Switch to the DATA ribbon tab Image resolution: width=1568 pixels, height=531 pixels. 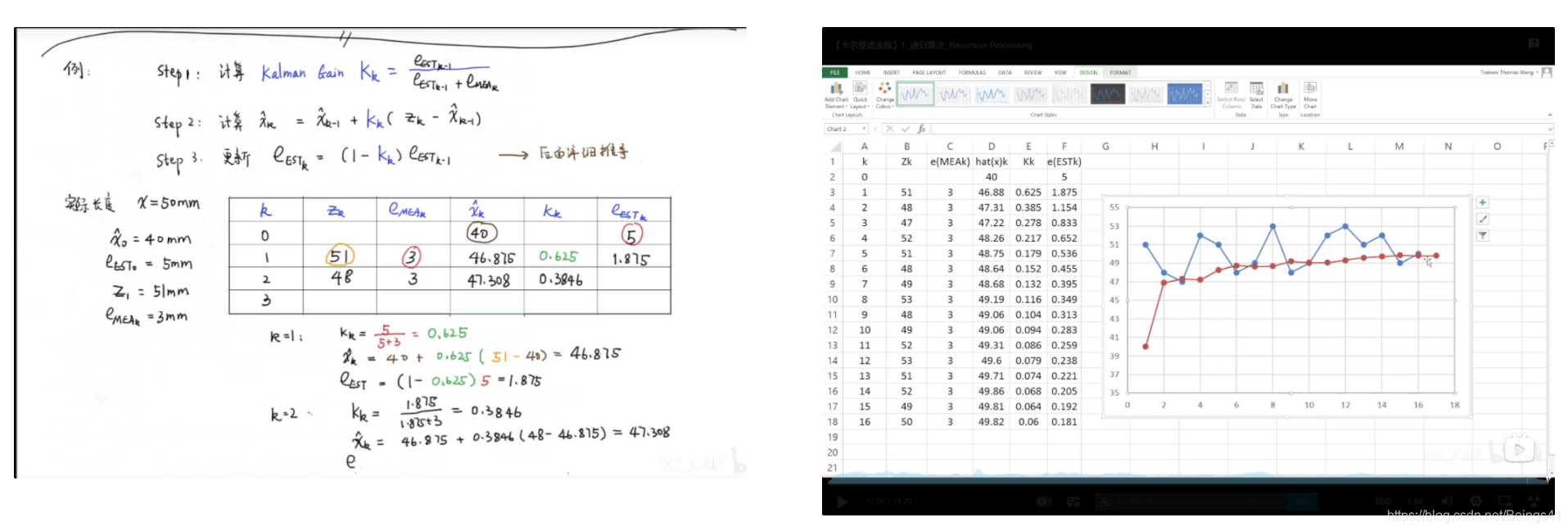1005,72
